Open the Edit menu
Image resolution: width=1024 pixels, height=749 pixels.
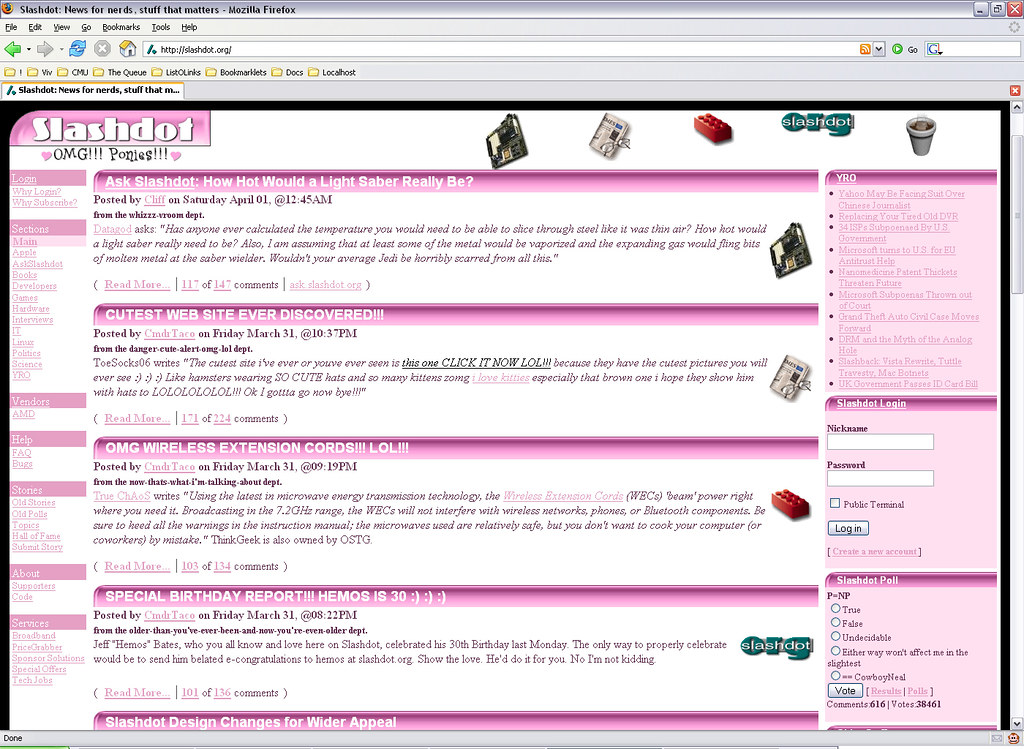[x=35, y=27]
